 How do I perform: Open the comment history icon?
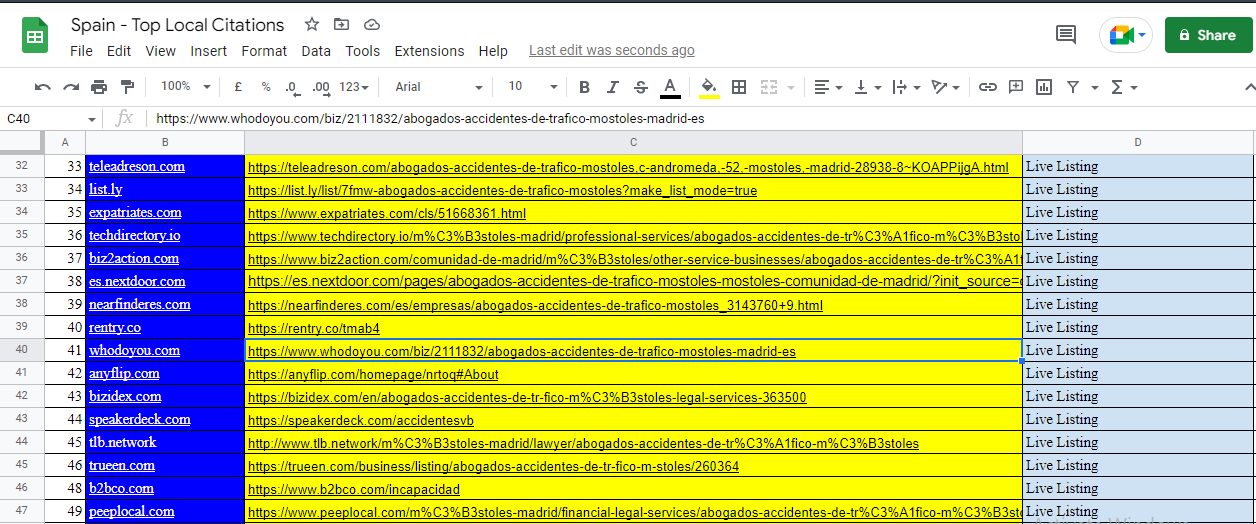(1066, 35)
